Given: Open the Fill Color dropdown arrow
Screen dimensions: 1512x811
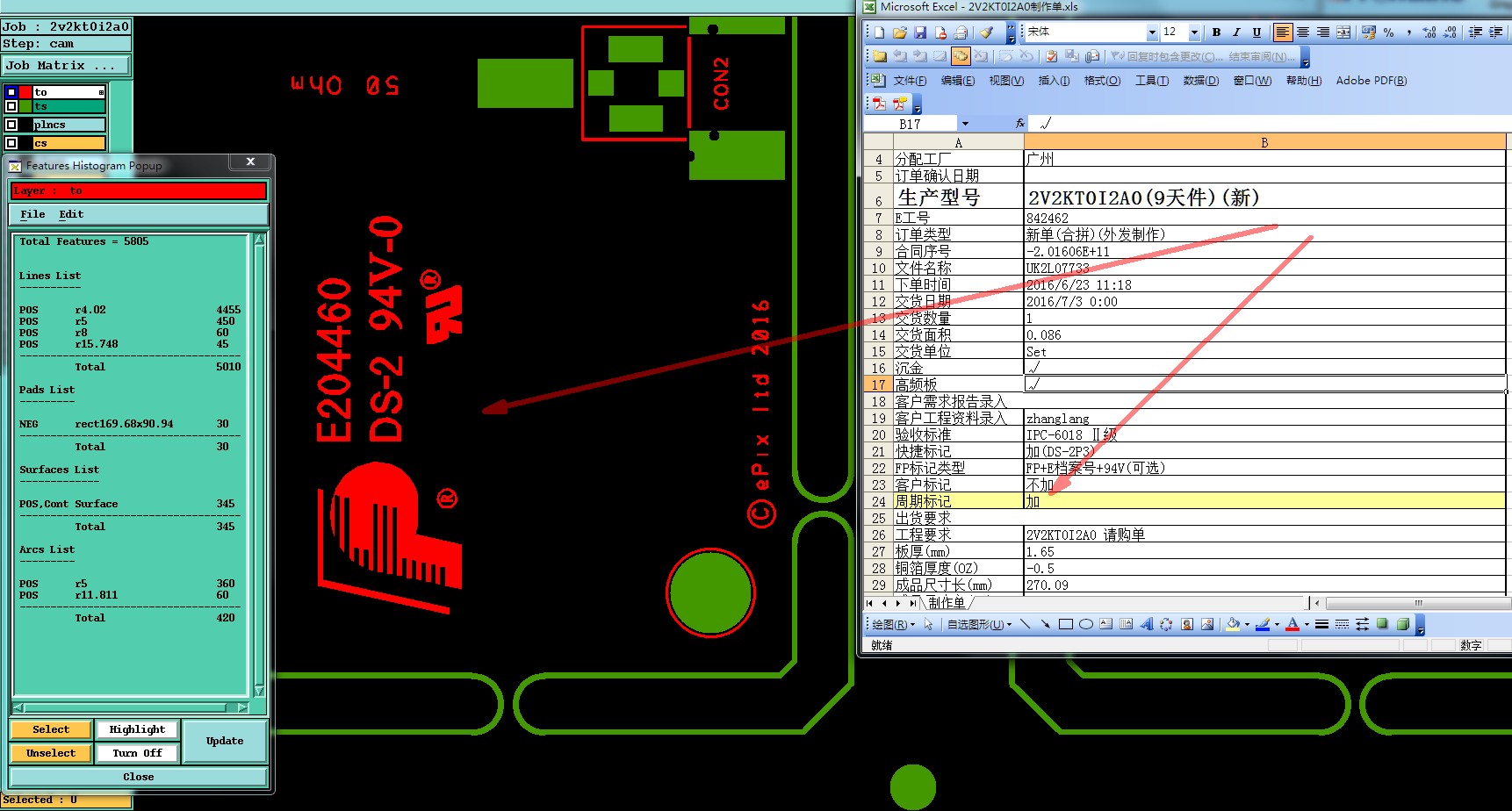Looking at the screenshot, I should click(1247, 624).
